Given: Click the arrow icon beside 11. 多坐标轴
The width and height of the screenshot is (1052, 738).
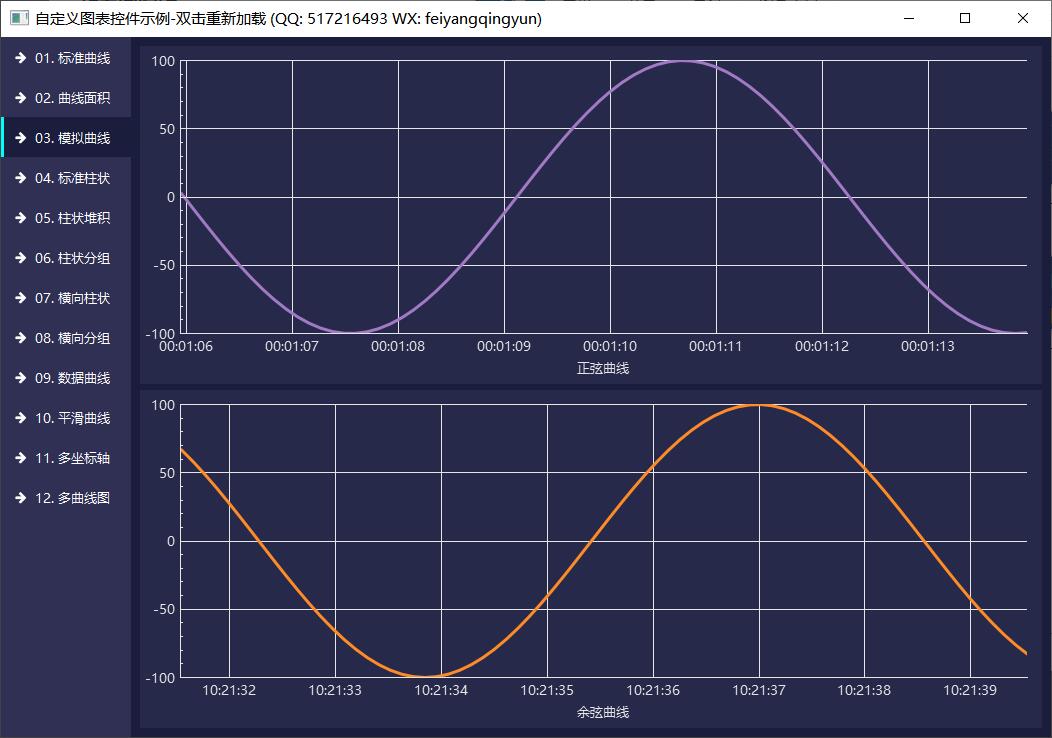Looking at the screenshot, I should click(20, 458).
